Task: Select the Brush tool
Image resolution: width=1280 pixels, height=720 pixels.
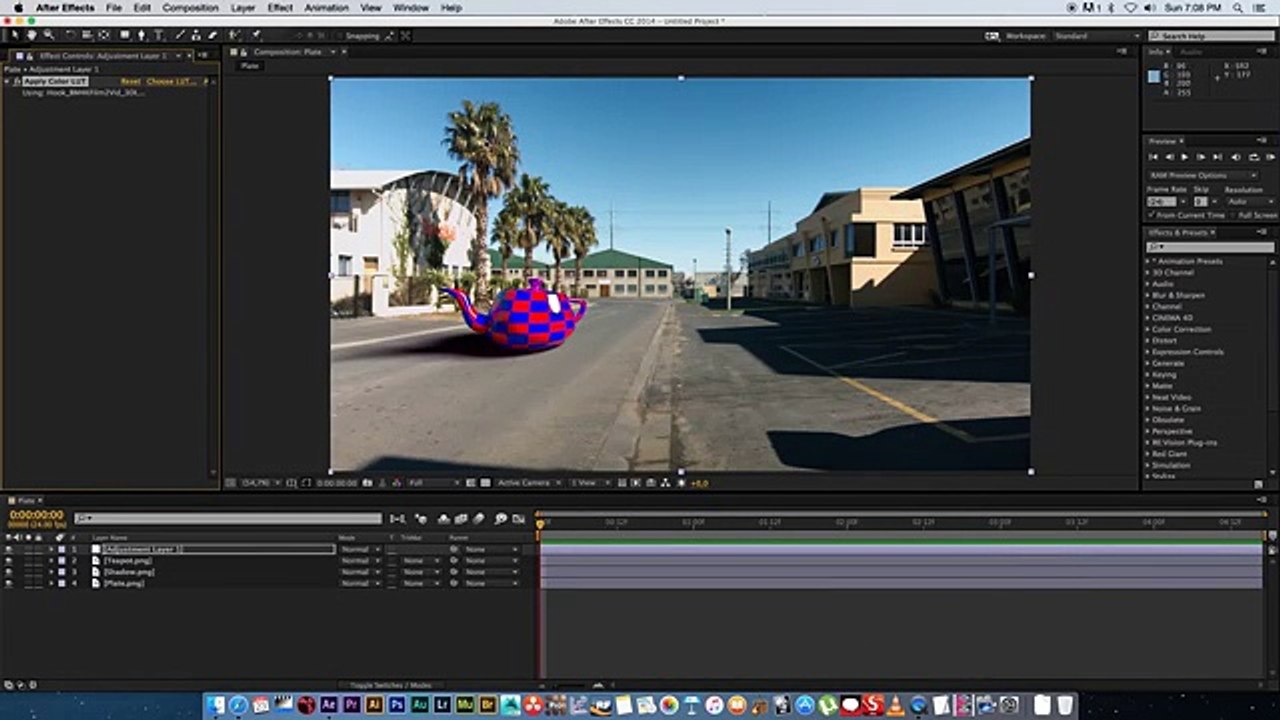Action: click(179, 35)
